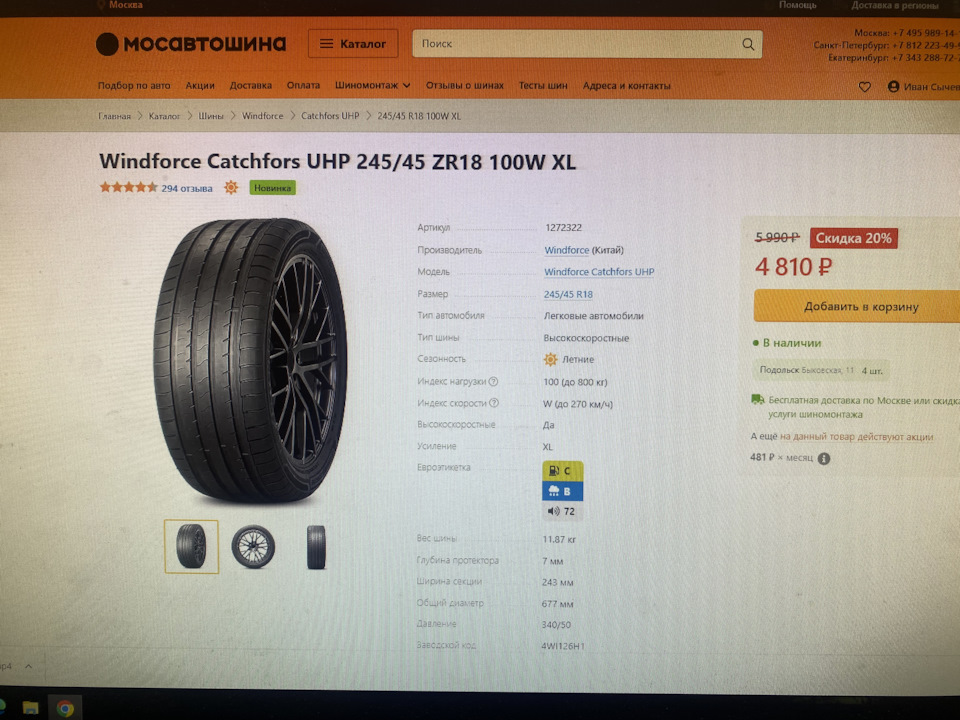Click the search magnifier icon
This screenshot has height=720, width=960.
[x=748, y=44]
